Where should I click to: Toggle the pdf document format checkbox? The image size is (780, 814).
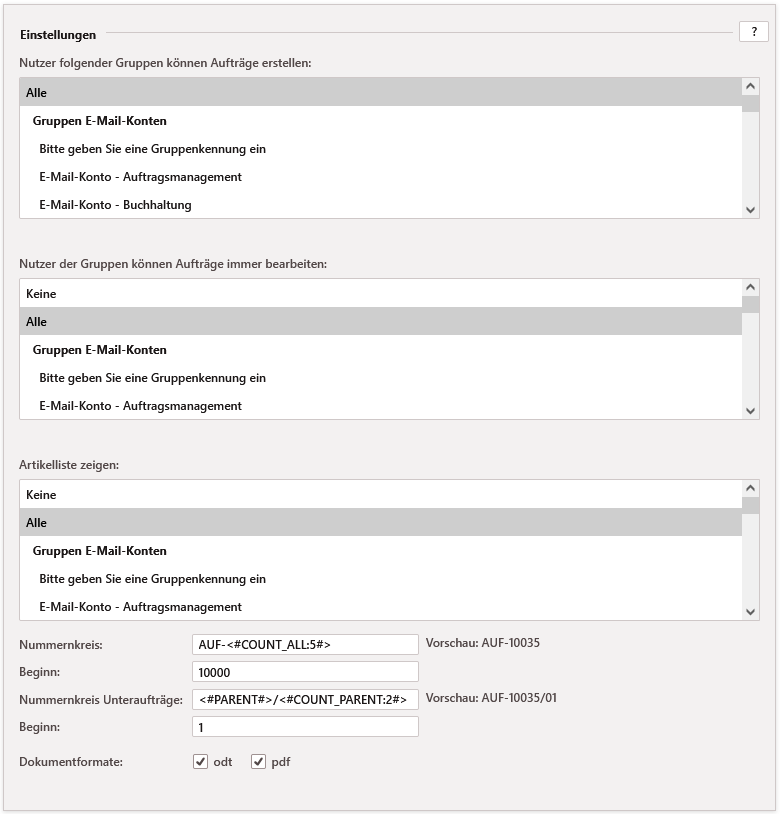[x=259, y=762]
